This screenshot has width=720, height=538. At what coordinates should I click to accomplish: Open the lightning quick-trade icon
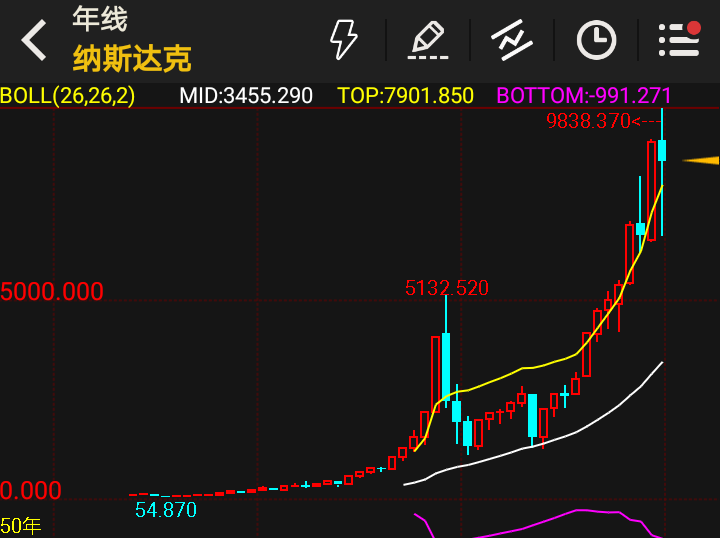(x=344, y=39)
